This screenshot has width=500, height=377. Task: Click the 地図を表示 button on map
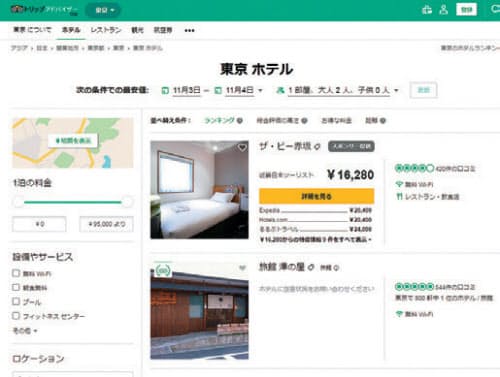tap(73, 141)
